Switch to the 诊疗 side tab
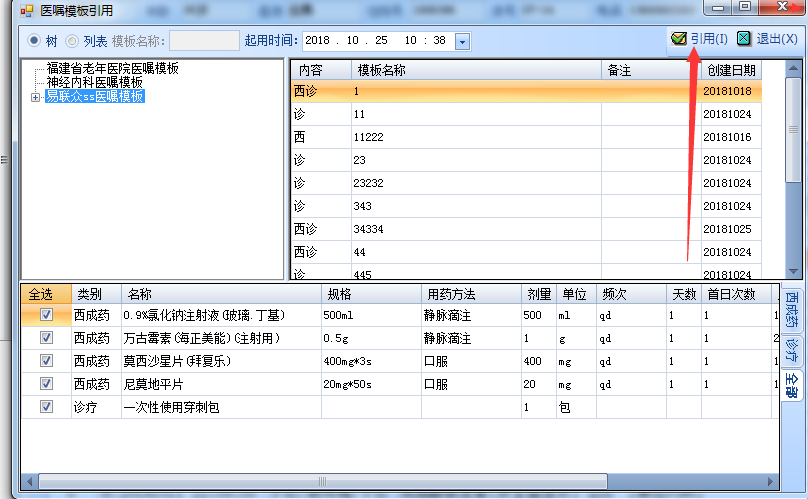This screenshot has width=808, height=499. (792, 351)
